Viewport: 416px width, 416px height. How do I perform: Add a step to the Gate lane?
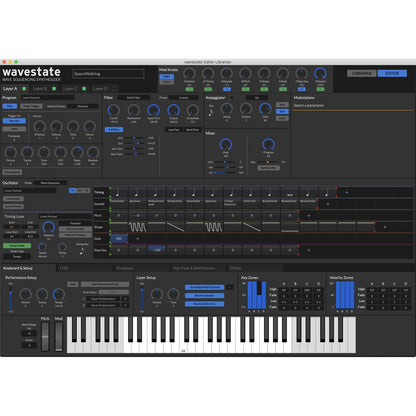(137, 239)
